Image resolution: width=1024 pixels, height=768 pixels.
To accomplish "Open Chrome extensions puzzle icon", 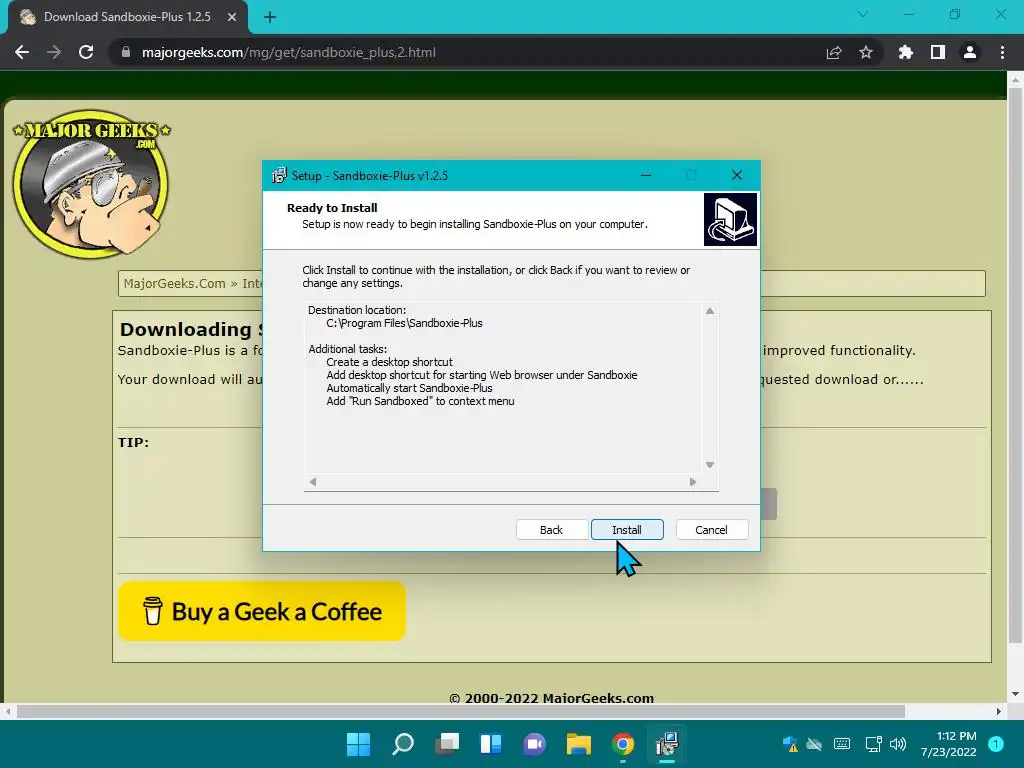I will (906, 52).
